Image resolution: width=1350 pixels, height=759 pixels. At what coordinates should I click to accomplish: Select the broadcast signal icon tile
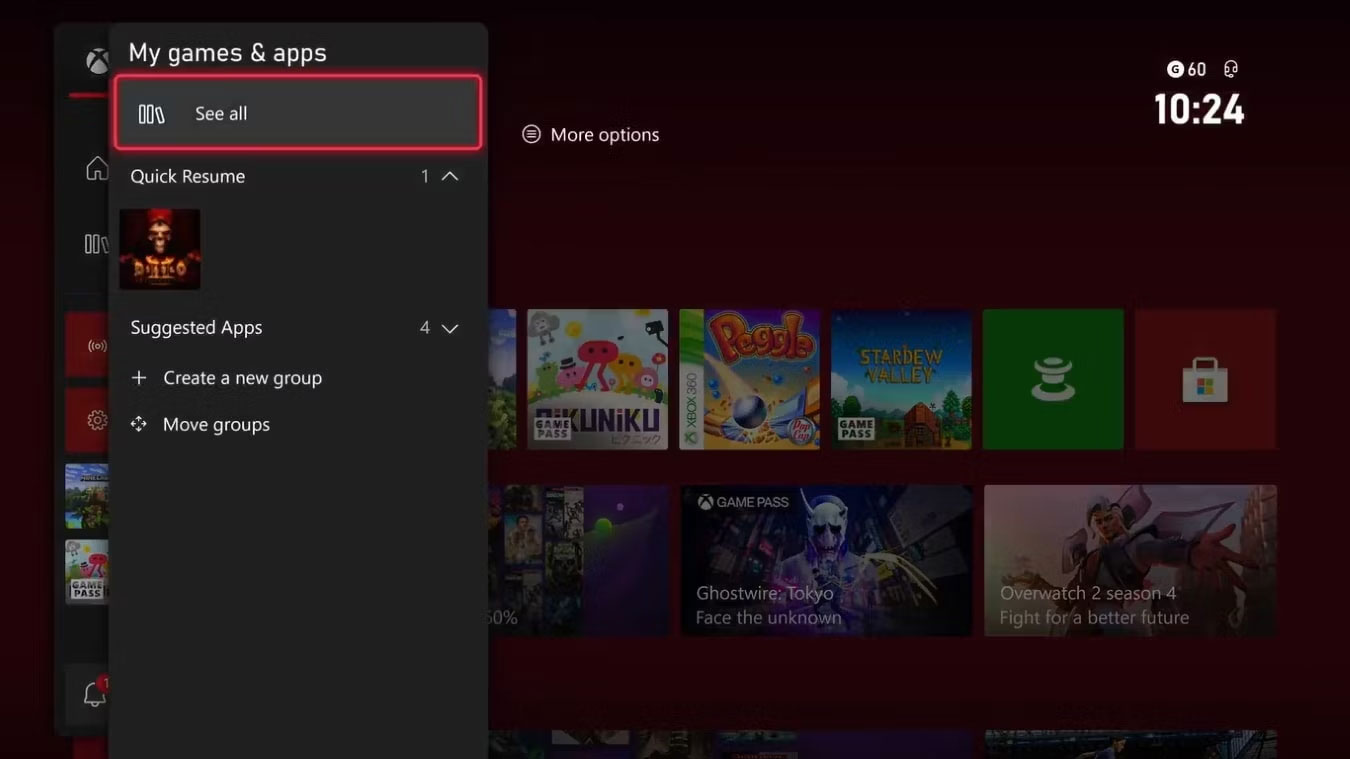[x=88, y=345]
